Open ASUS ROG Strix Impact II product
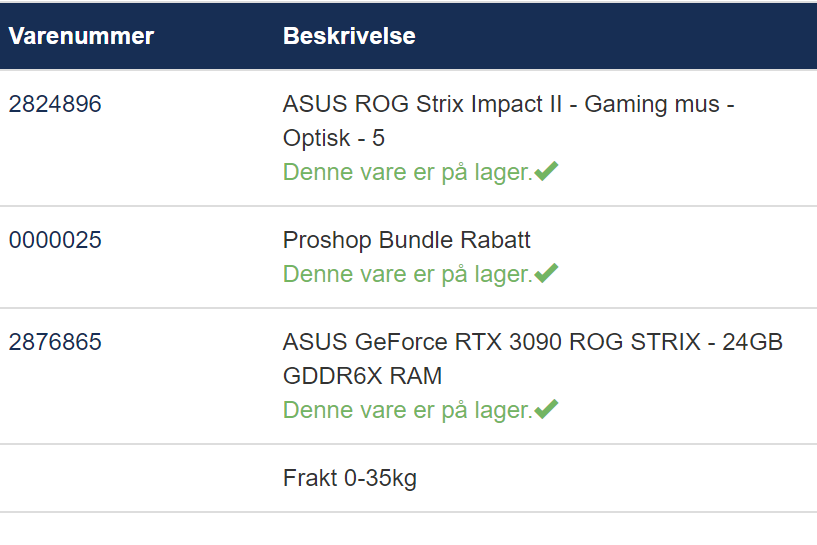The height and width of the screenshot is (545, 817). [509, 120]
